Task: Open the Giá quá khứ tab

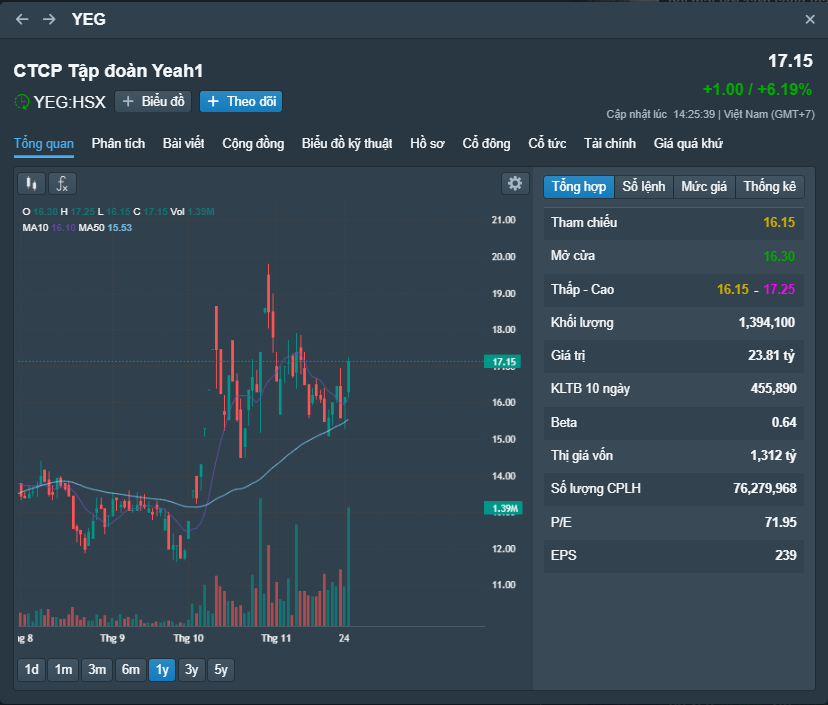Action: pyautogui.click(x=688, y=144)
